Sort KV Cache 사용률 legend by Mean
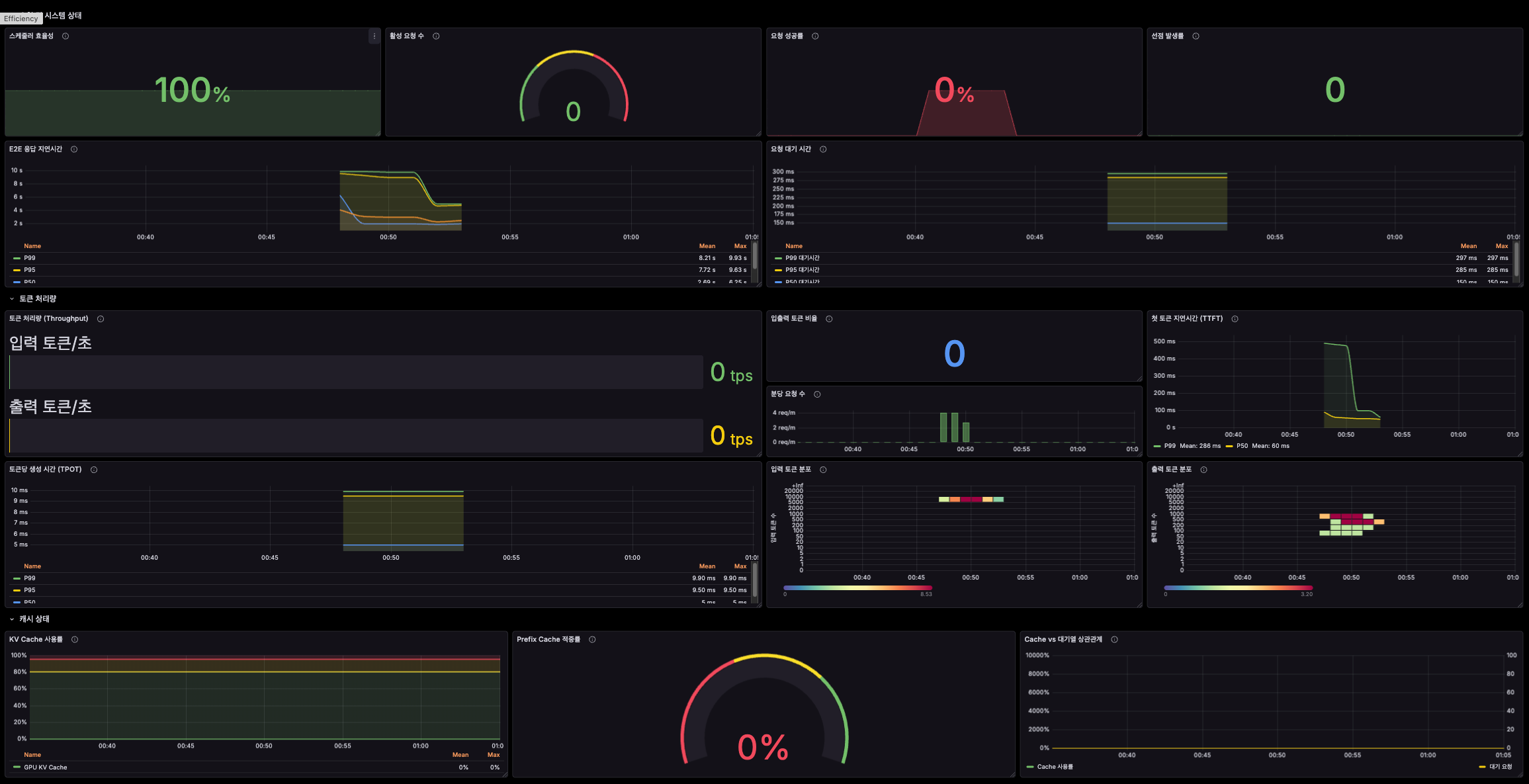Screen dimensions: 1529x784 pyautogui.click(x=460, y=755)
